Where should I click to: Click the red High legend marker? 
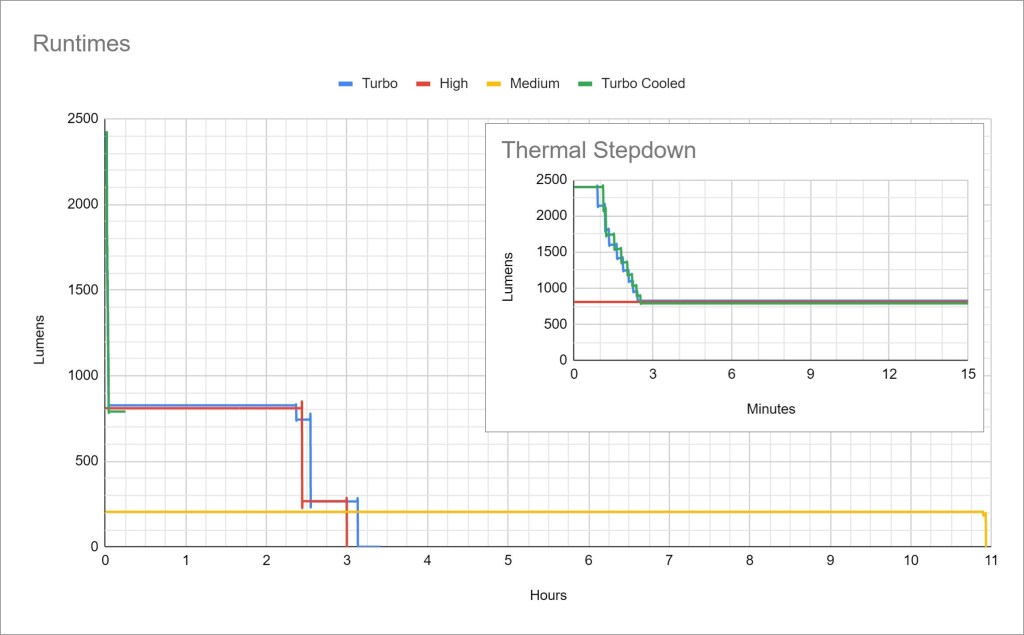point(422,84)
